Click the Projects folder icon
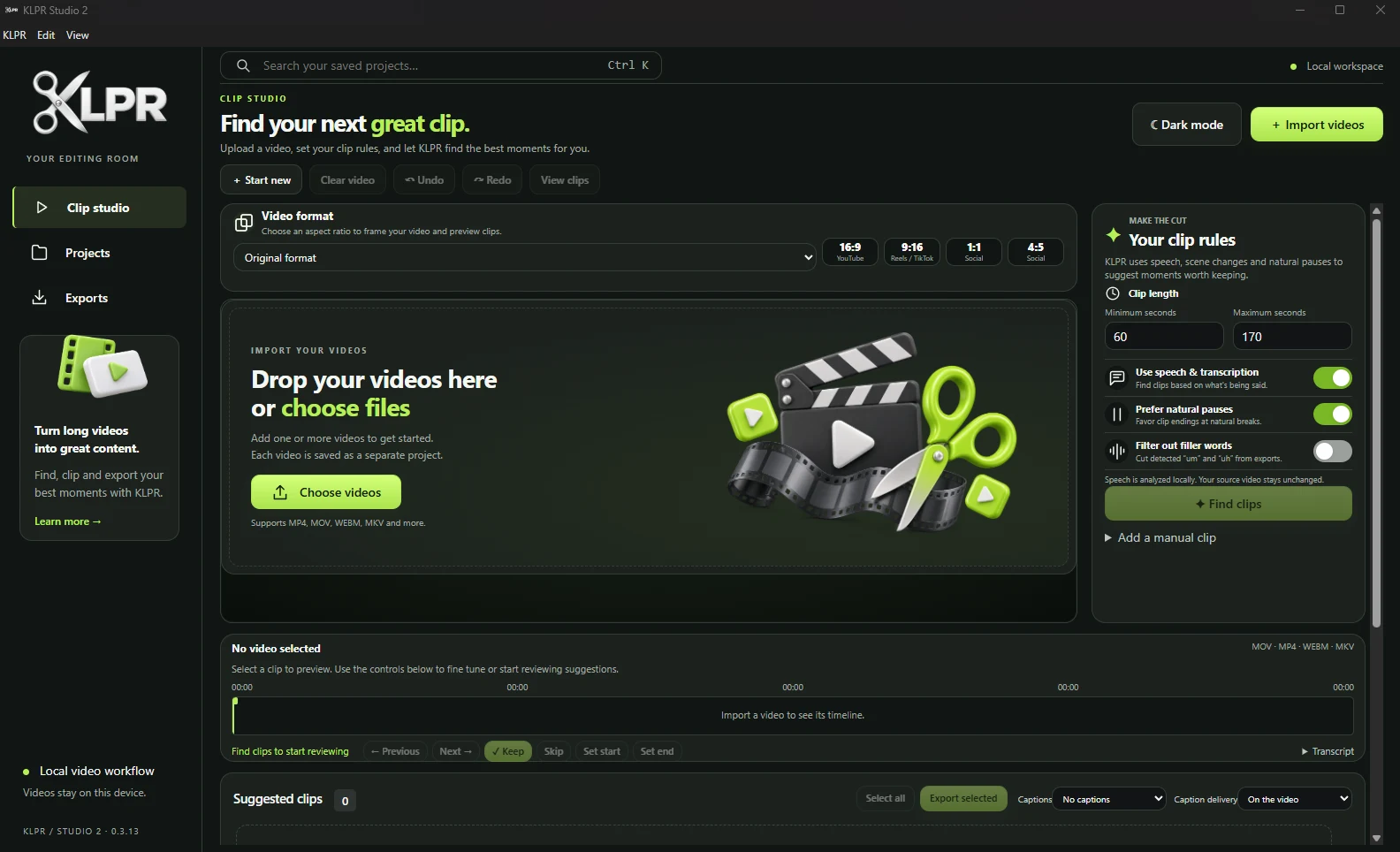1400x852 pixels. click(x=40, y=253)
